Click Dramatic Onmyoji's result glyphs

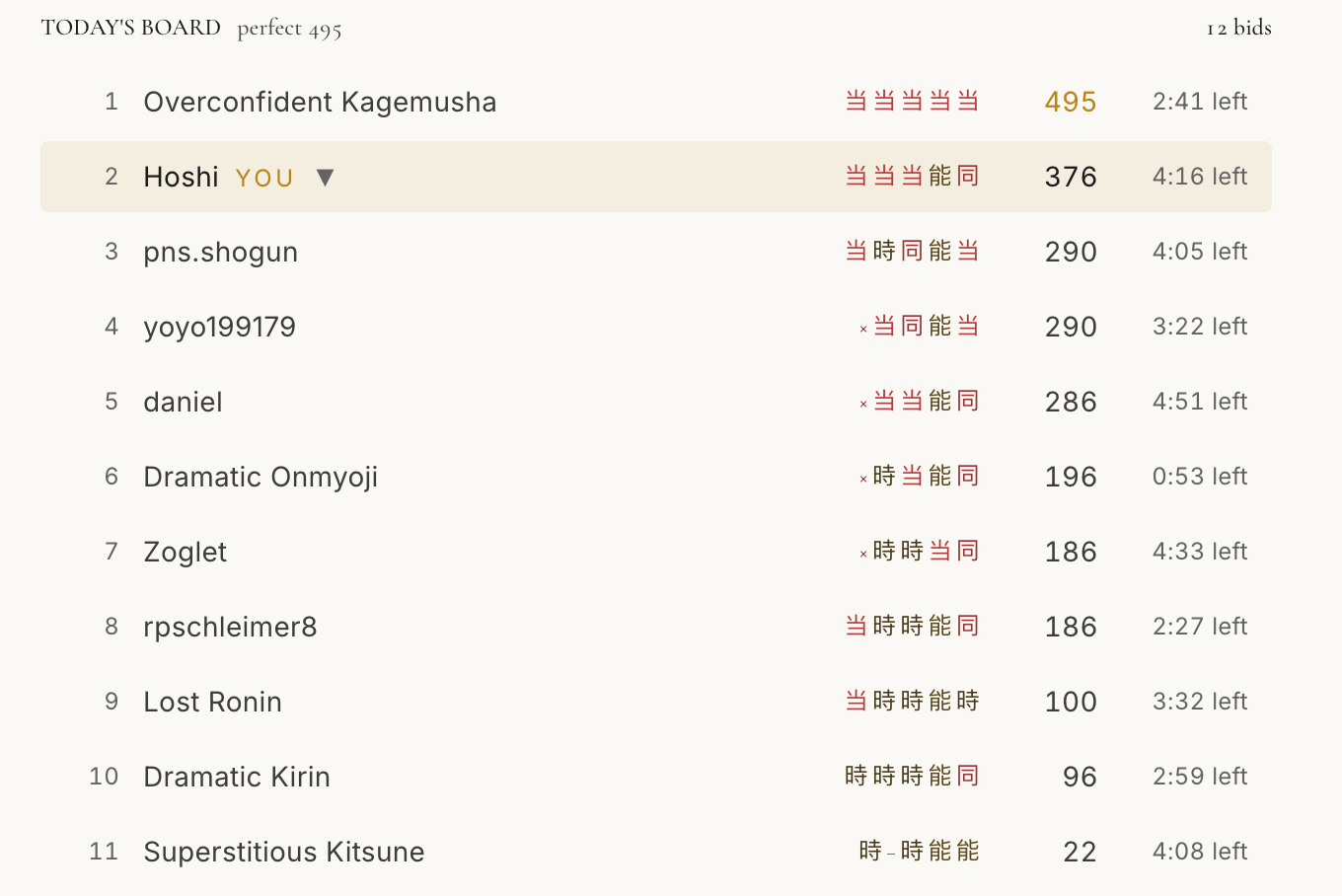point(919,477)
